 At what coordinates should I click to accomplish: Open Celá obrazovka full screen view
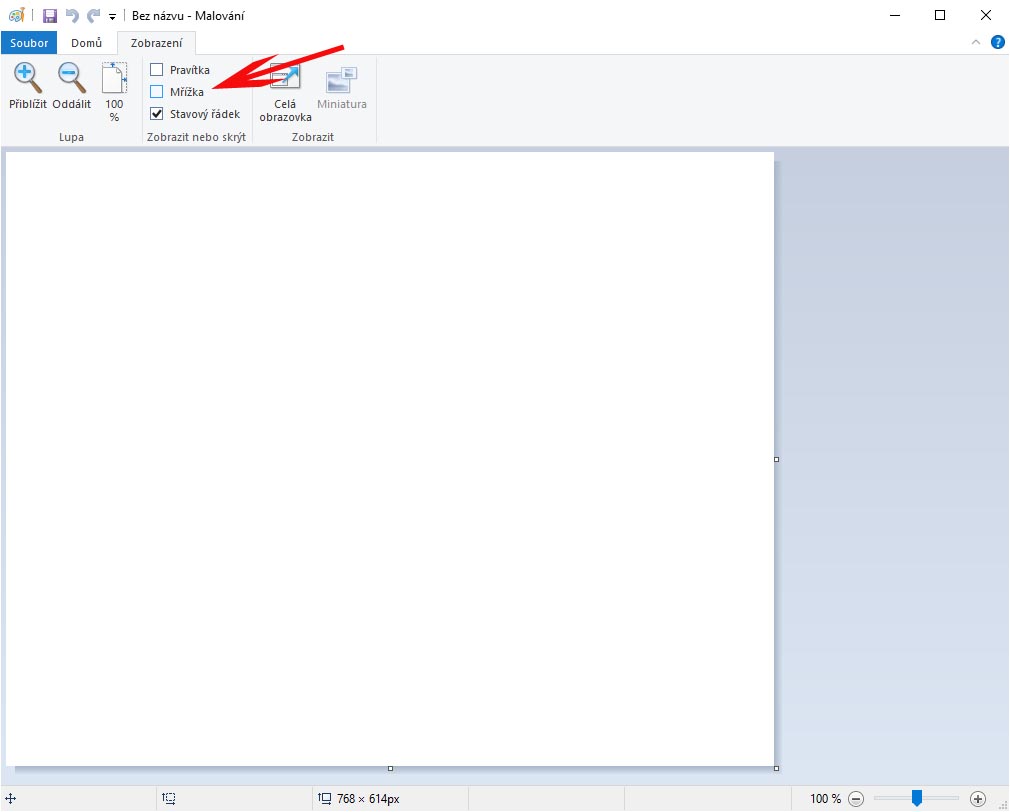(x=285, y=80)
